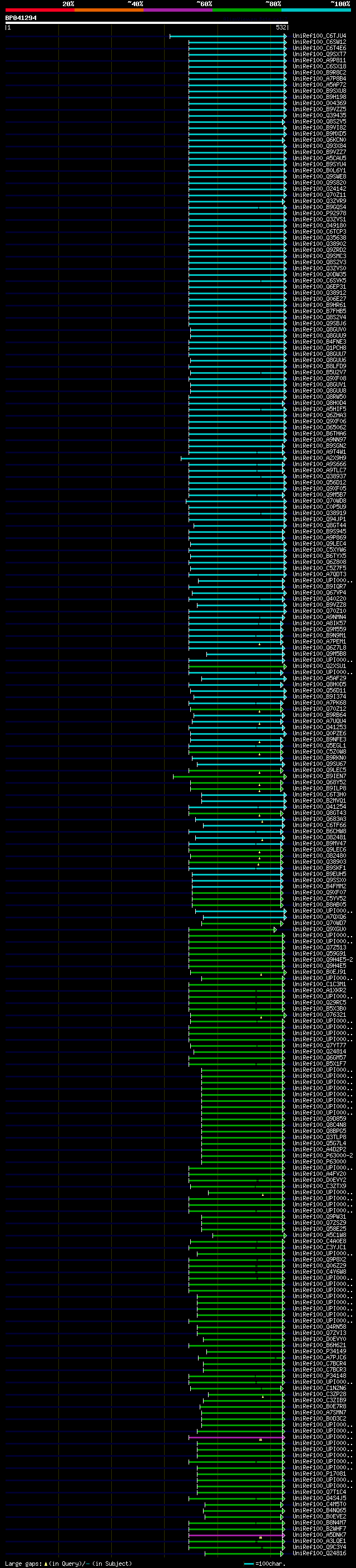This screenshot has height=1568, width=356.
Task: Click the purple ~60% identity legend segment
Action: click(179, 10)
